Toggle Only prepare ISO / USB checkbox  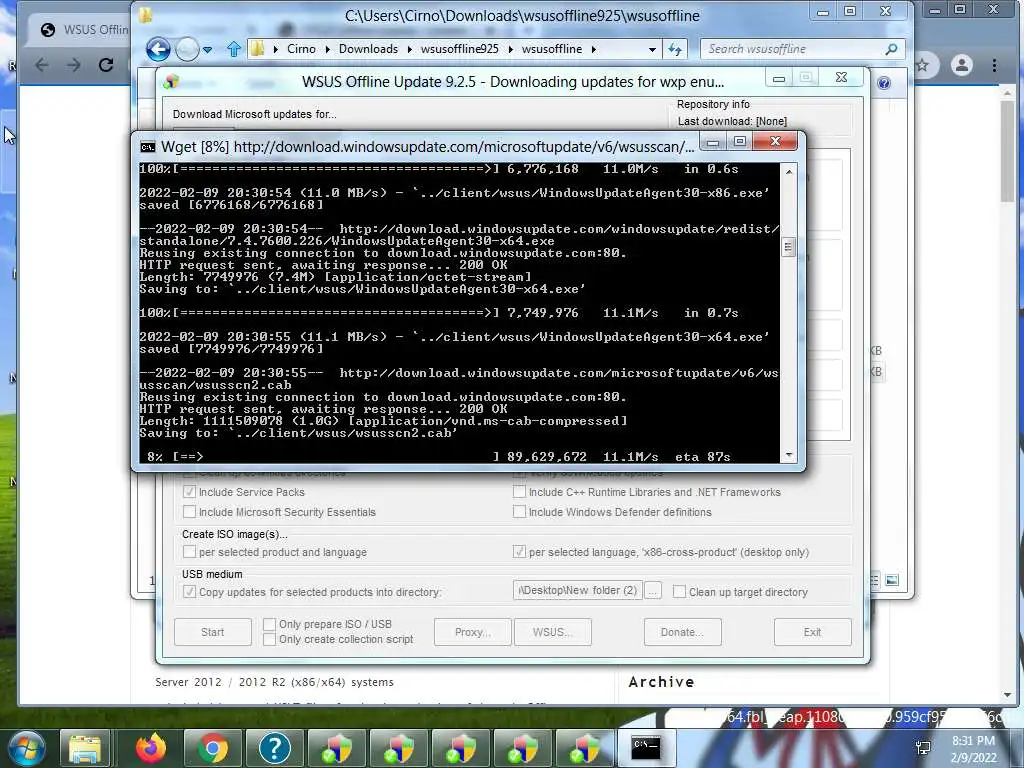tap(269, 624)
